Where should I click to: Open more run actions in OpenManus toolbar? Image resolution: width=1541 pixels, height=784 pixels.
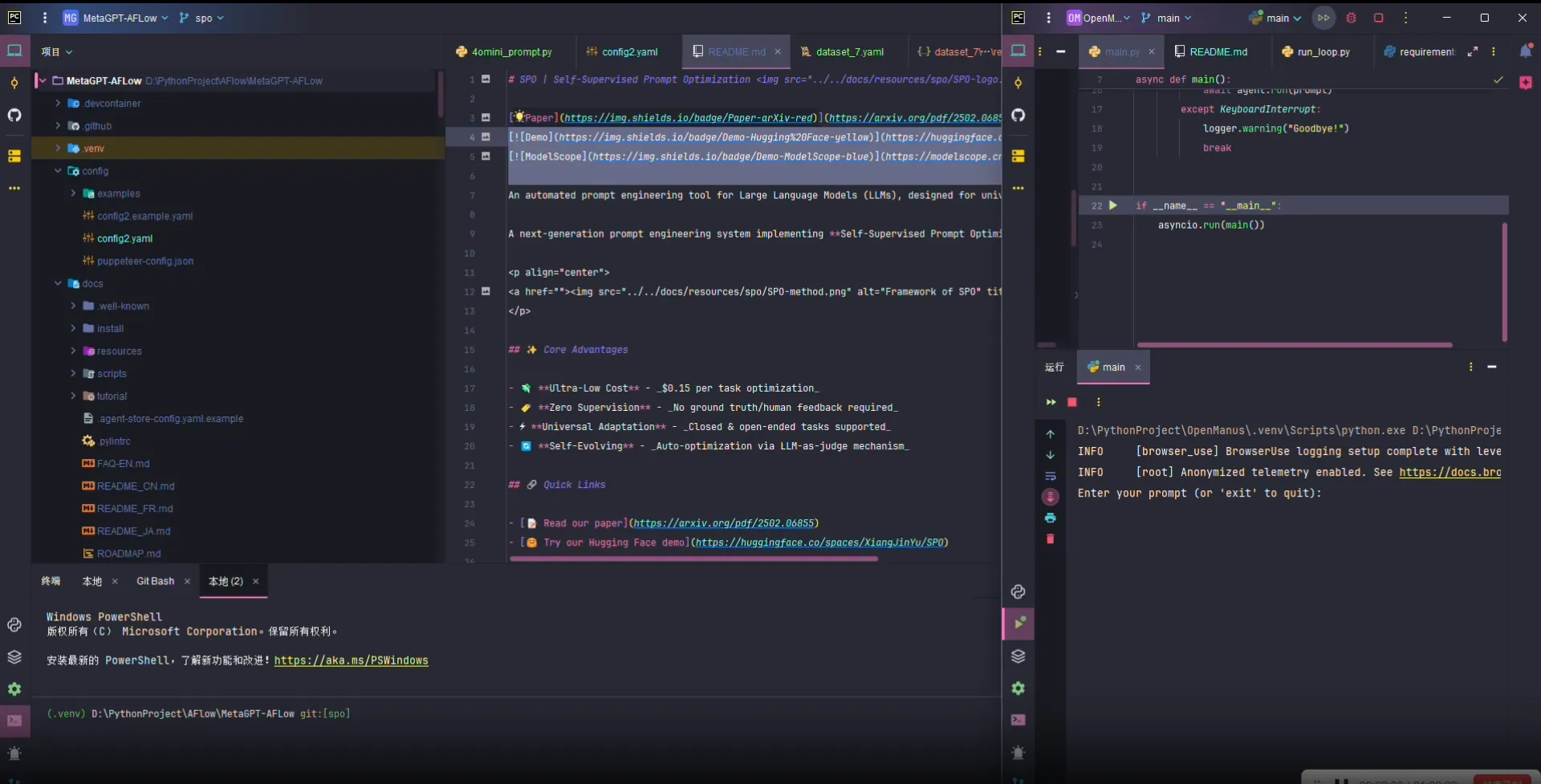pos(1405,18)
